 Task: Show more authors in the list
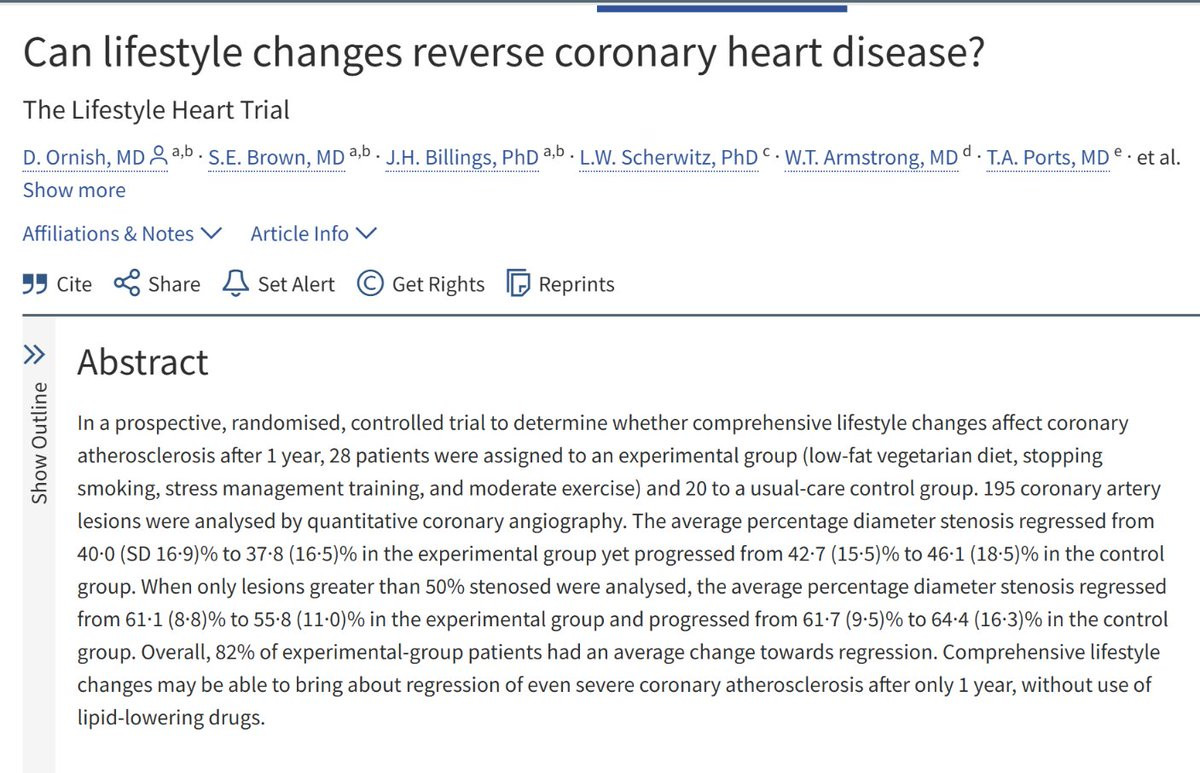(74, 190)
